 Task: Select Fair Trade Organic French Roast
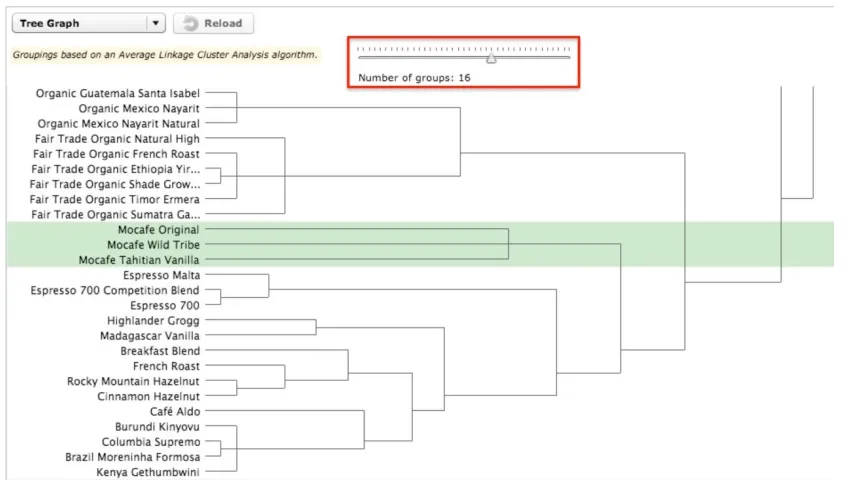coord(116,154)
